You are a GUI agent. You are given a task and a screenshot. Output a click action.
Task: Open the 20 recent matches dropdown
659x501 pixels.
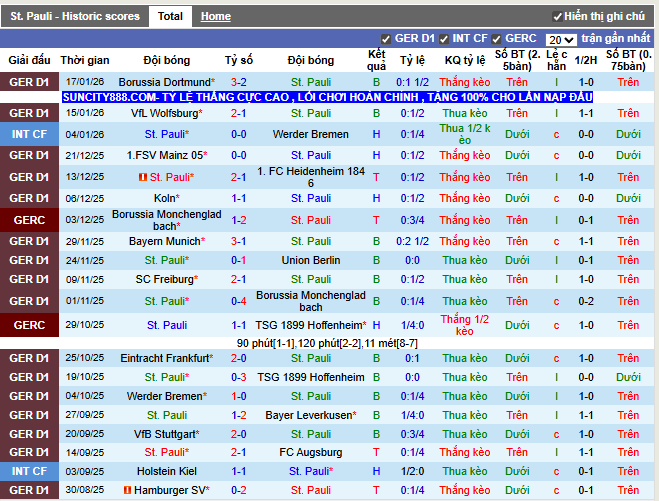561,39
